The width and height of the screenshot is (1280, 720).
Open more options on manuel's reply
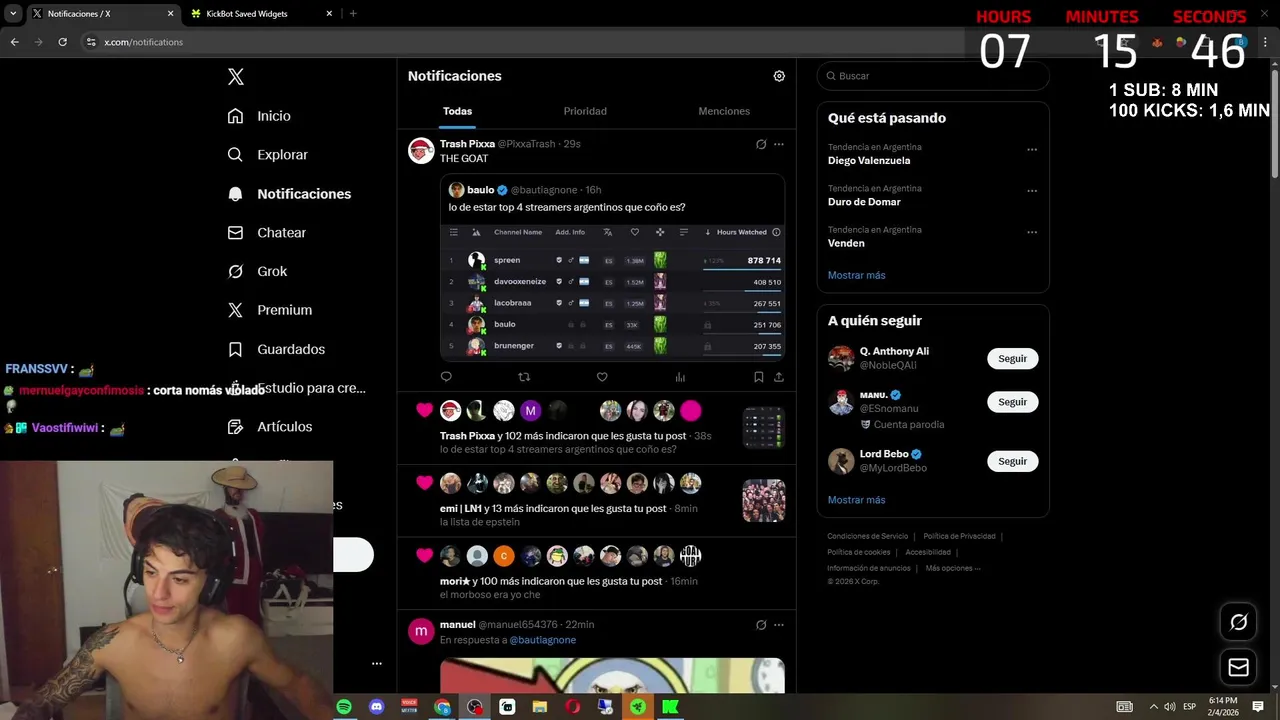779,625
